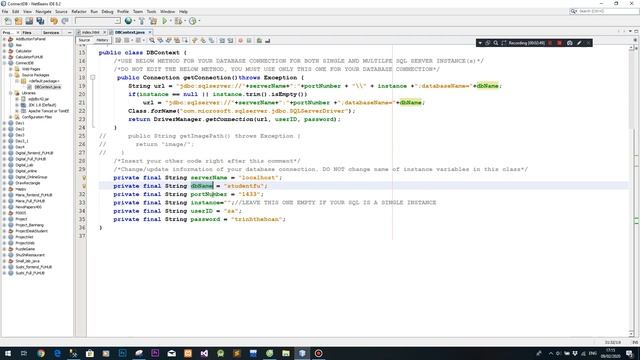Select the PuzzleGame project
The width and height of the screenshot is (640, 360).
click(25, 249)
